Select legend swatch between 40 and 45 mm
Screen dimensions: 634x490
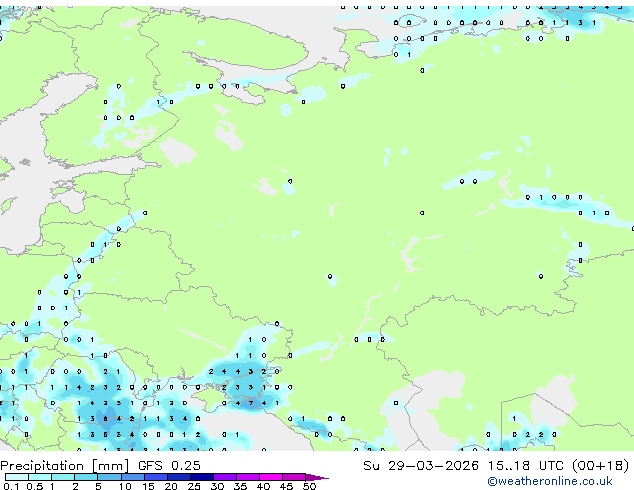[x=271, y=477]
